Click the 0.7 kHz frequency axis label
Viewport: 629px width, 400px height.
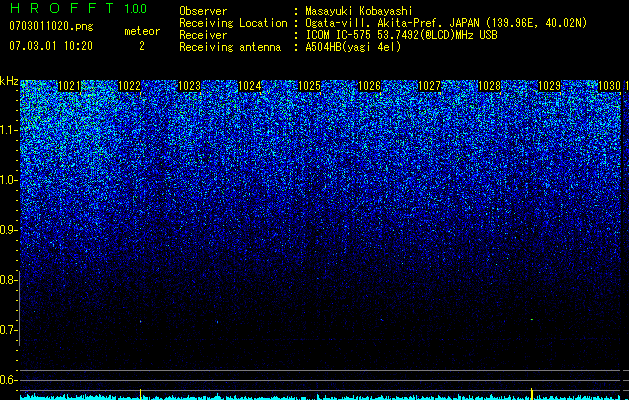tap(8, 330)
